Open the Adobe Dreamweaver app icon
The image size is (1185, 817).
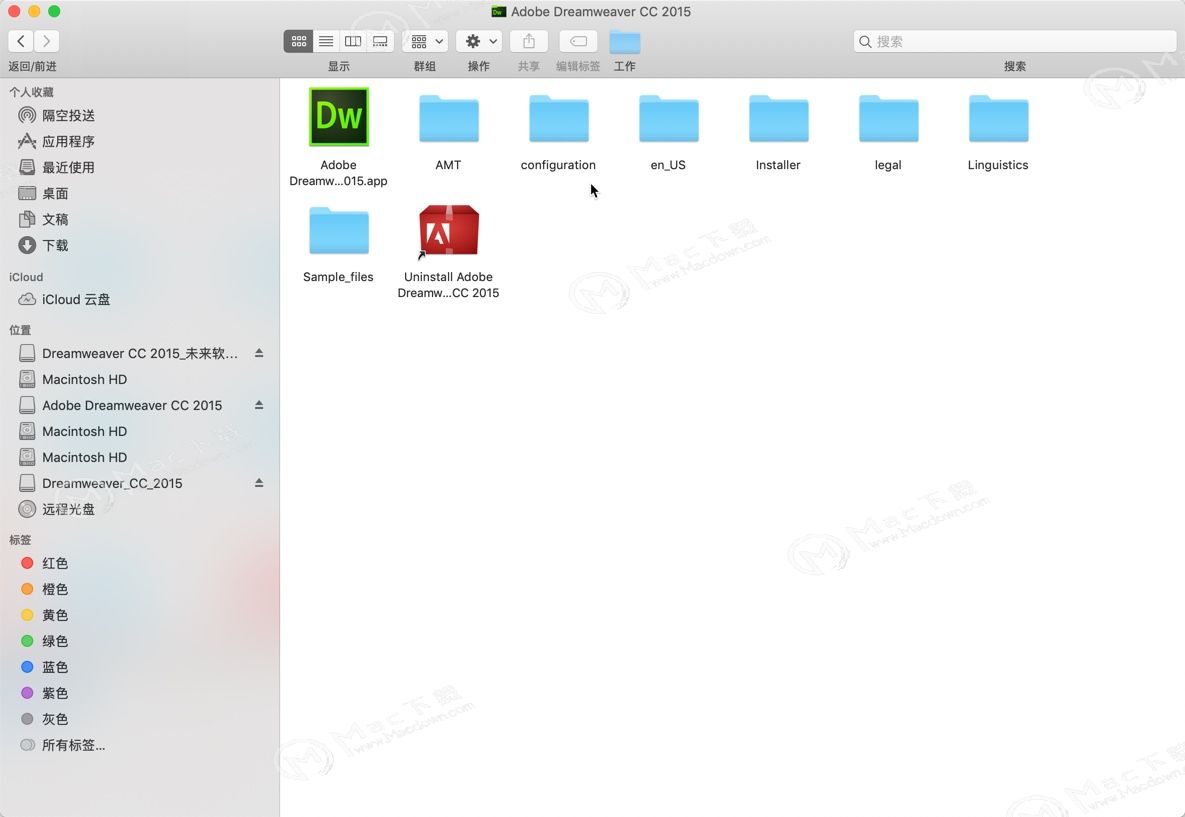339,117
